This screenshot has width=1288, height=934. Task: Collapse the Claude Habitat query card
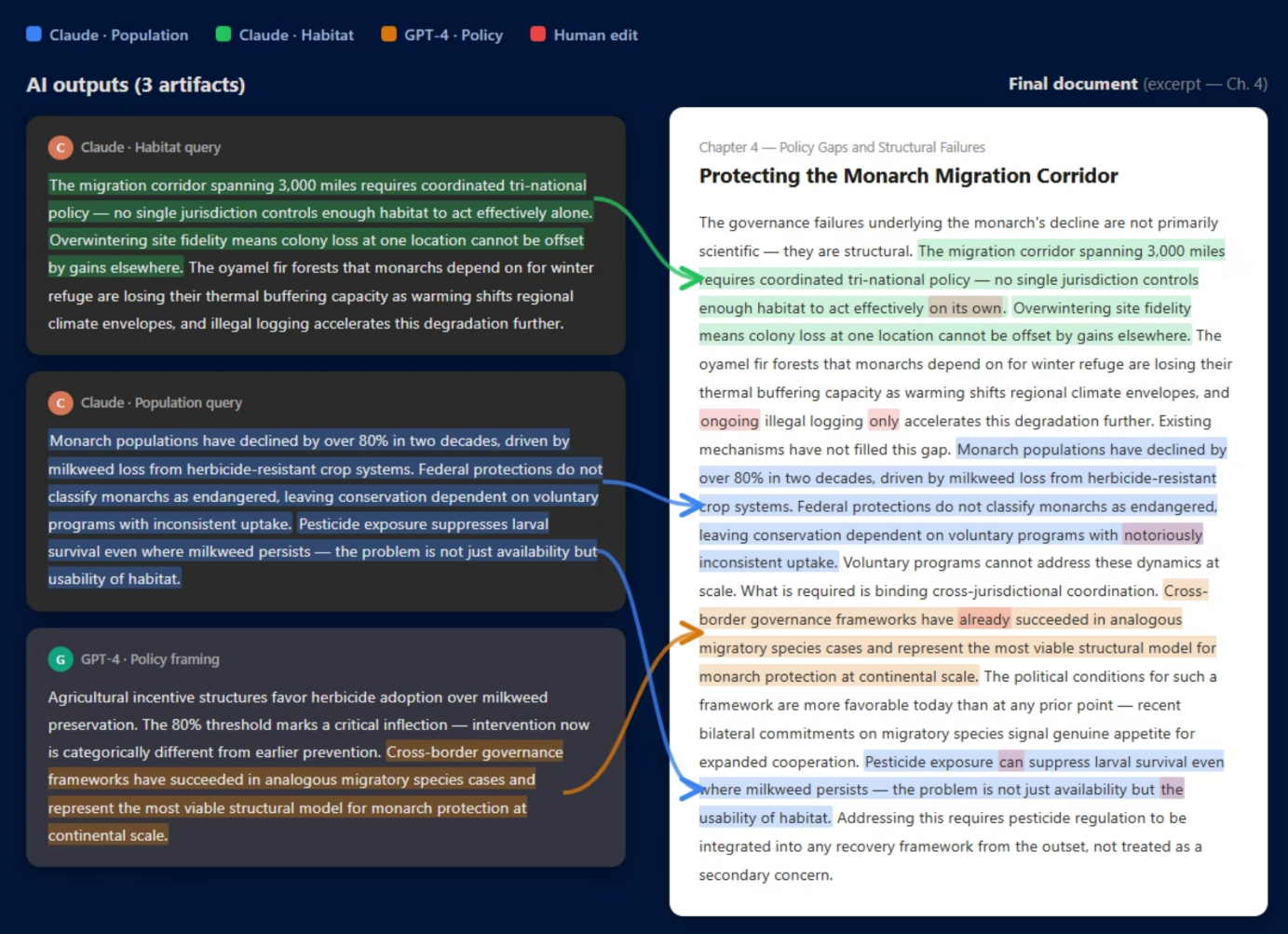(x=150, y=147)
